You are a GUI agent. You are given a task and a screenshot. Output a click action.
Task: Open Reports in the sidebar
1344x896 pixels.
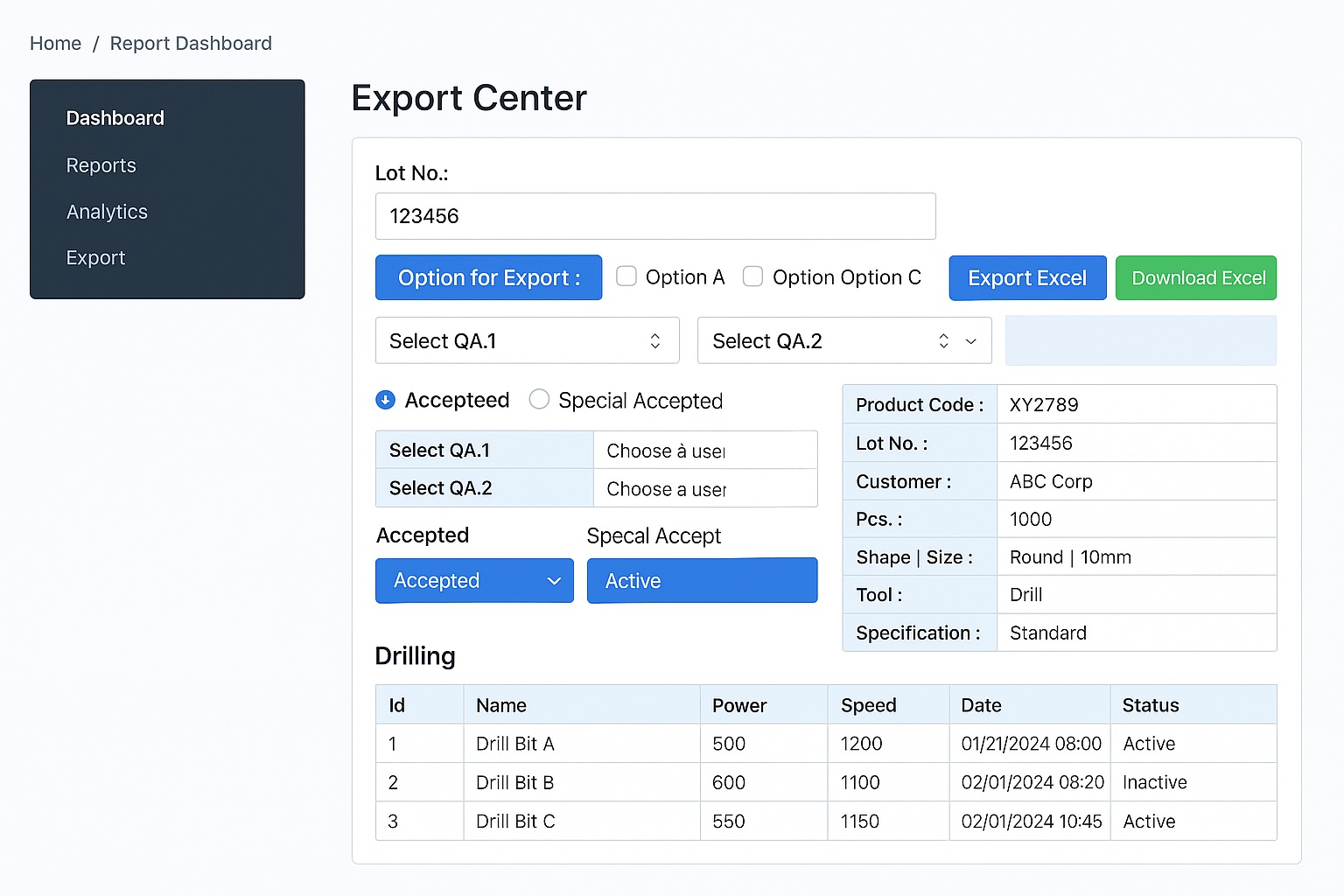pos(101,165)
